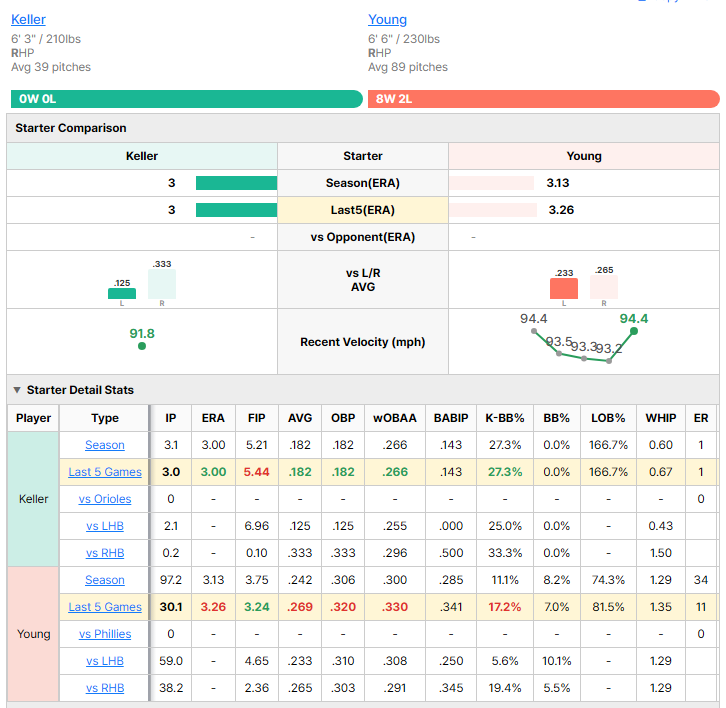Open Keller's vs LHB split link

105,526
